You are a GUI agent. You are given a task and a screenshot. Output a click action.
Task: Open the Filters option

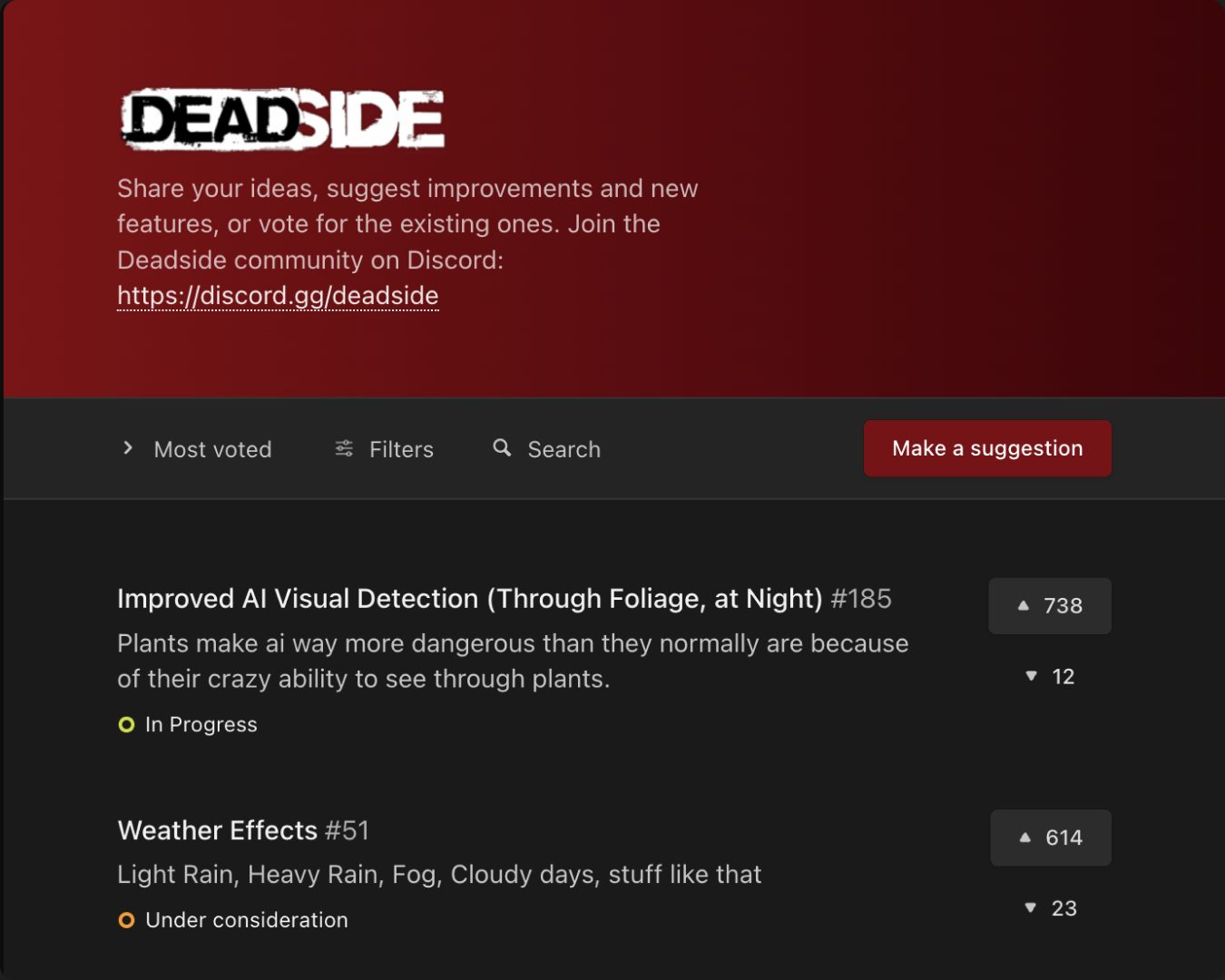tap(385, 449)
